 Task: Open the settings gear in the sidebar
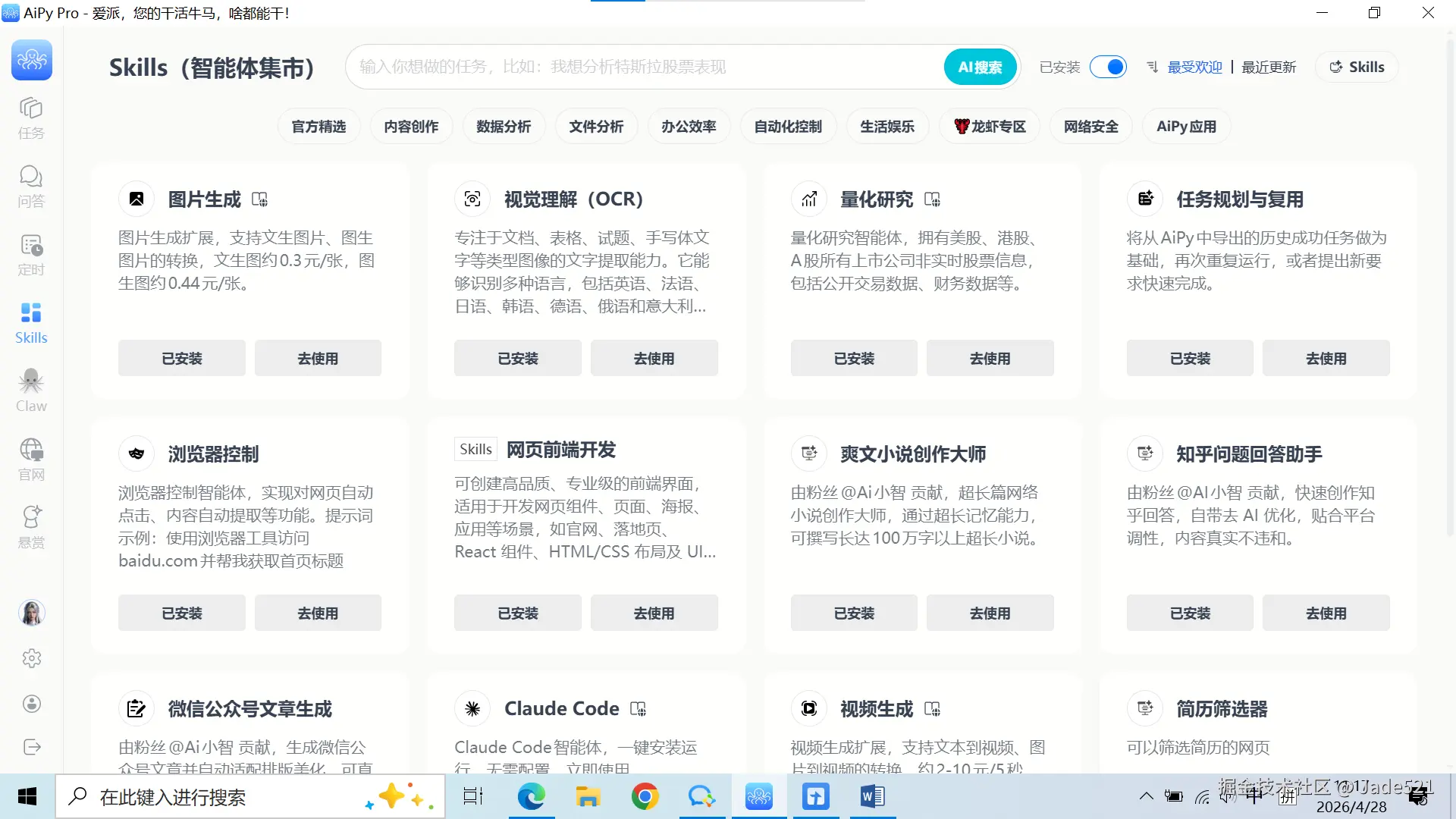coord(31,658)
